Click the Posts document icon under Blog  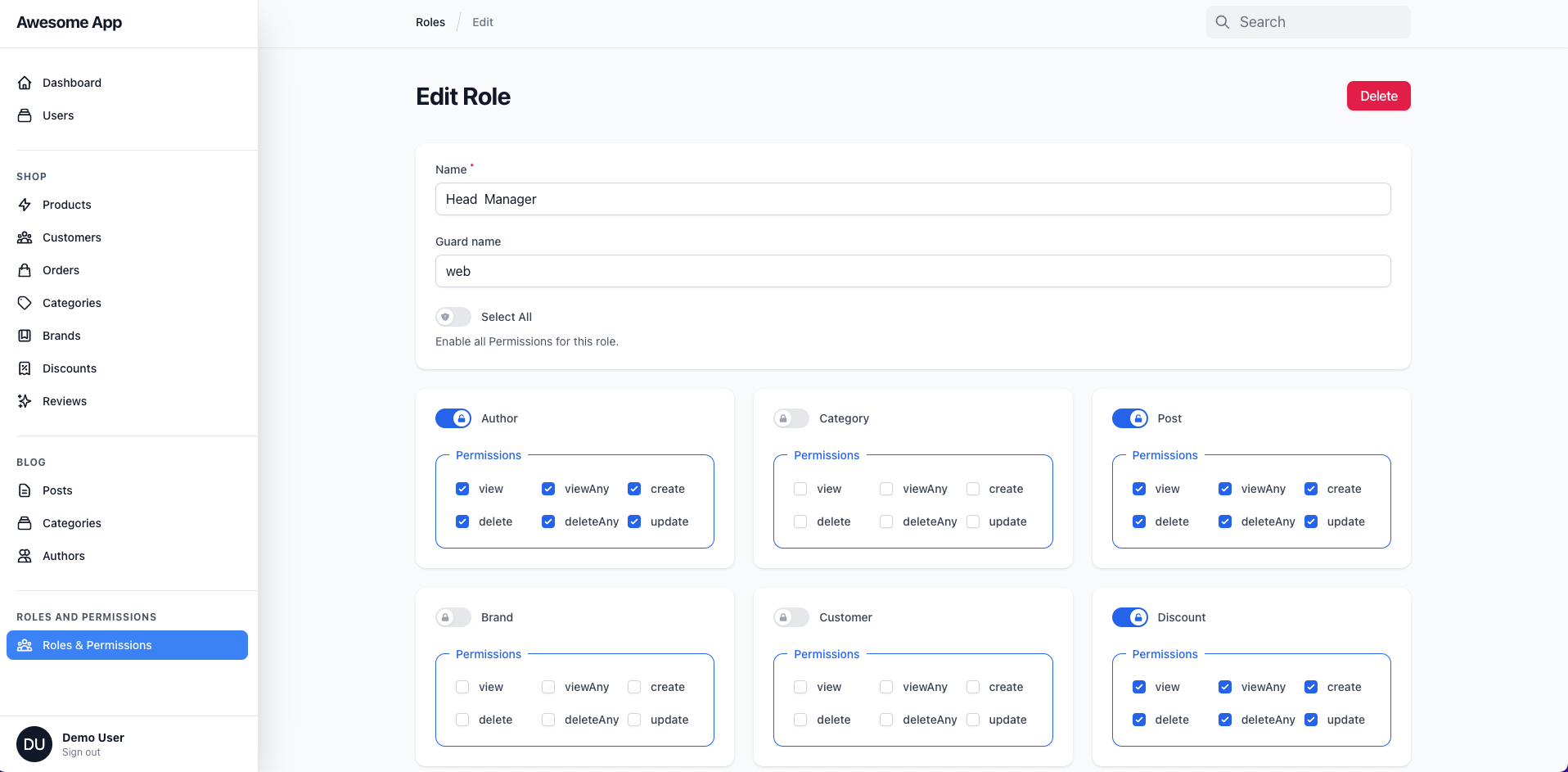[x=25, y=490]
